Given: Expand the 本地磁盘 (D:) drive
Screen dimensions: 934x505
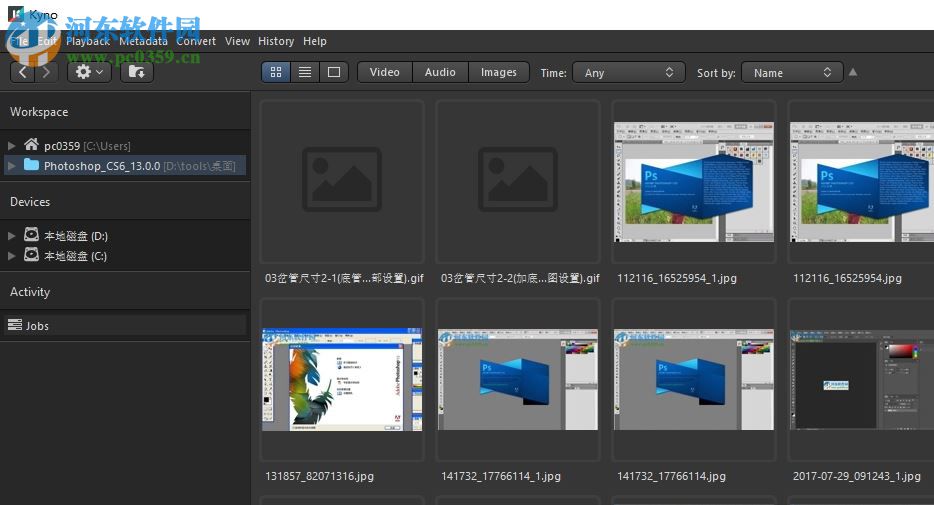Looking at the screenshot, I should coord(11,236).
